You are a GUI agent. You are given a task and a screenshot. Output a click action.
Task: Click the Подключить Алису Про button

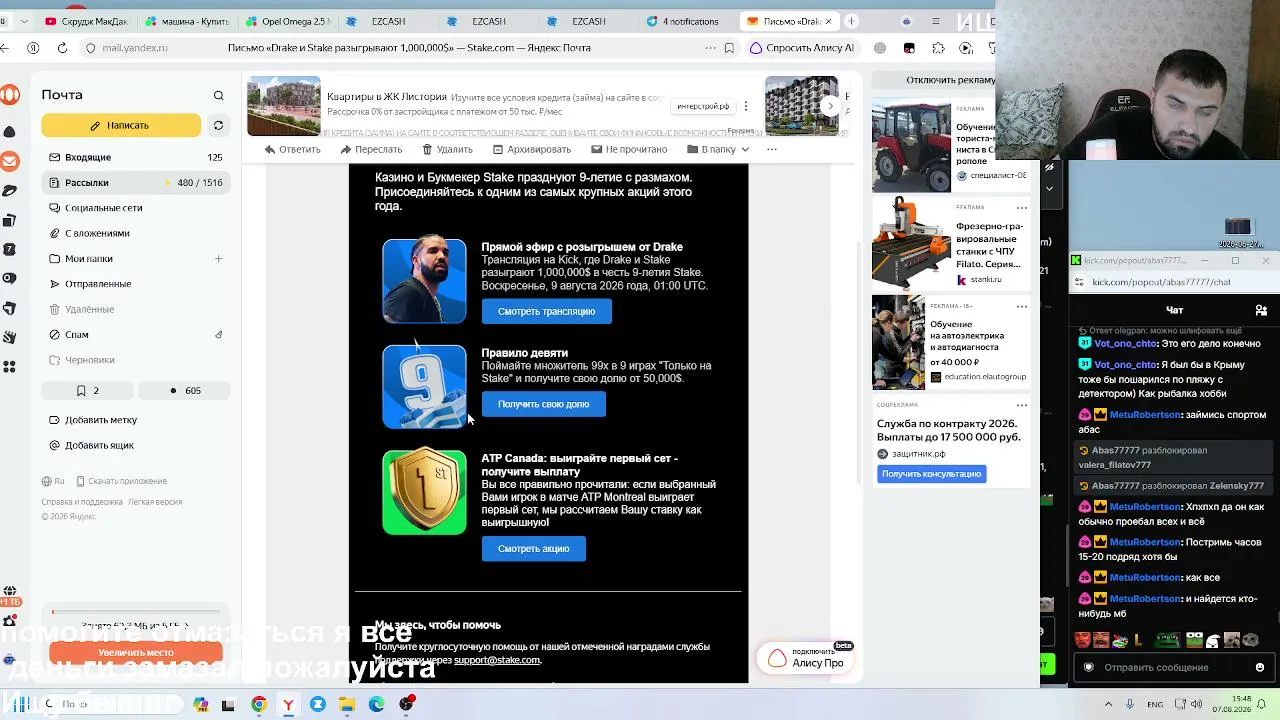[x=805, y=658]
